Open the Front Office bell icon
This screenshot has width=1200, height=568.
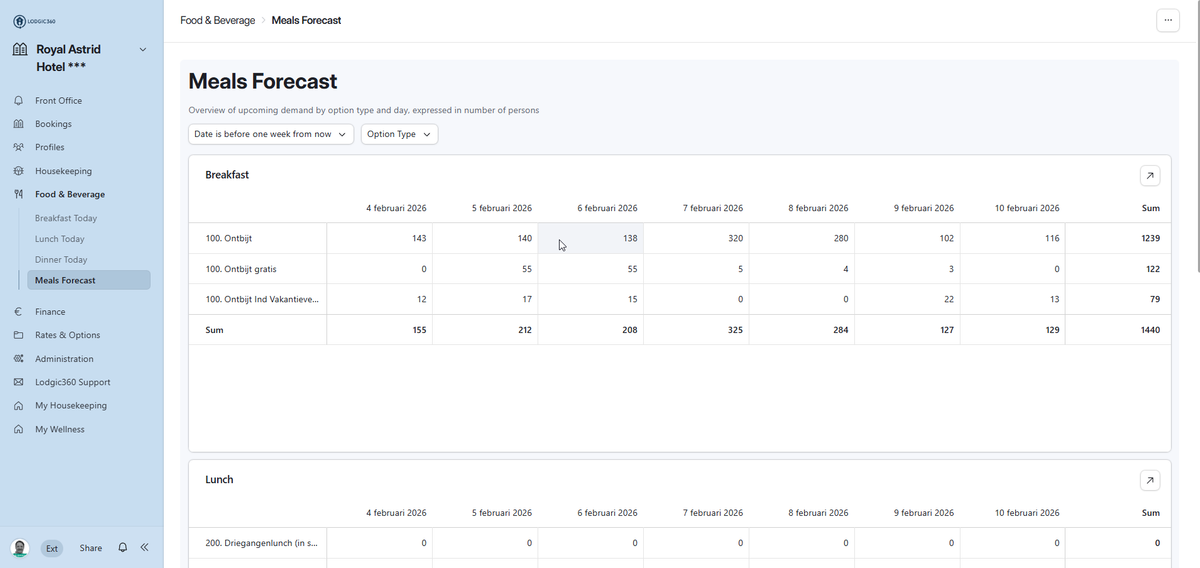18,101
